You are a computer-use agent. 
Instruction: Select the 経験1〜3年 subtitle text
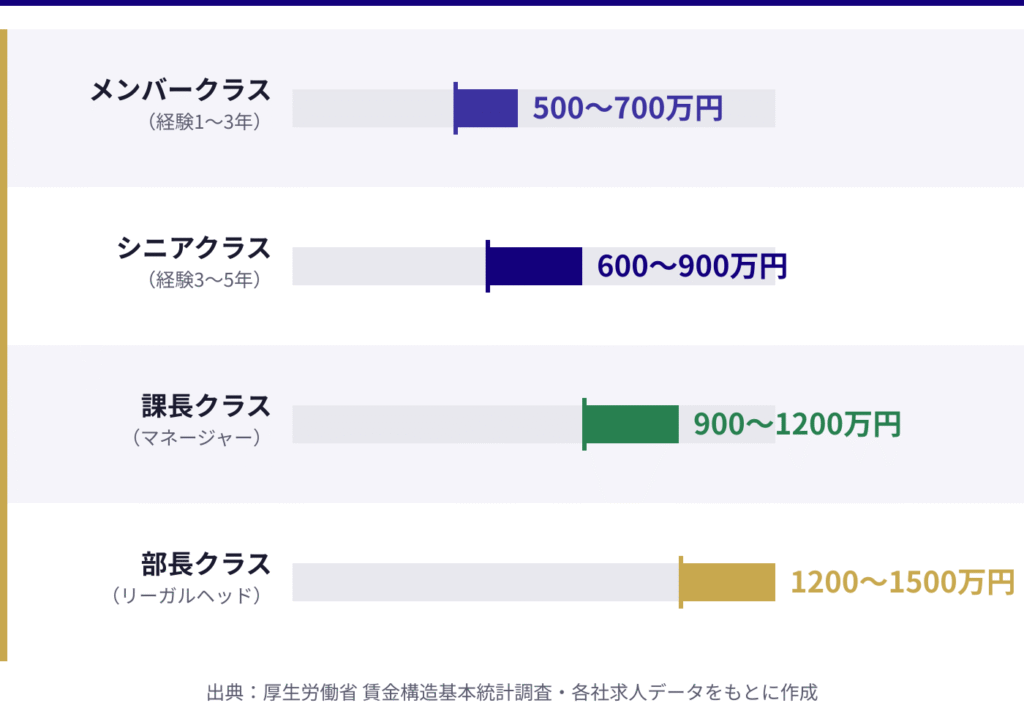pos(206,124)
